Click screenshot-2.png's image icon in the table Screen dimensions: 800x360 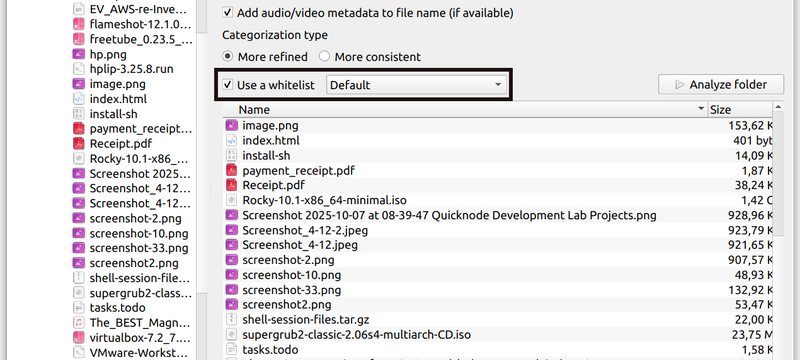[232, 260]
